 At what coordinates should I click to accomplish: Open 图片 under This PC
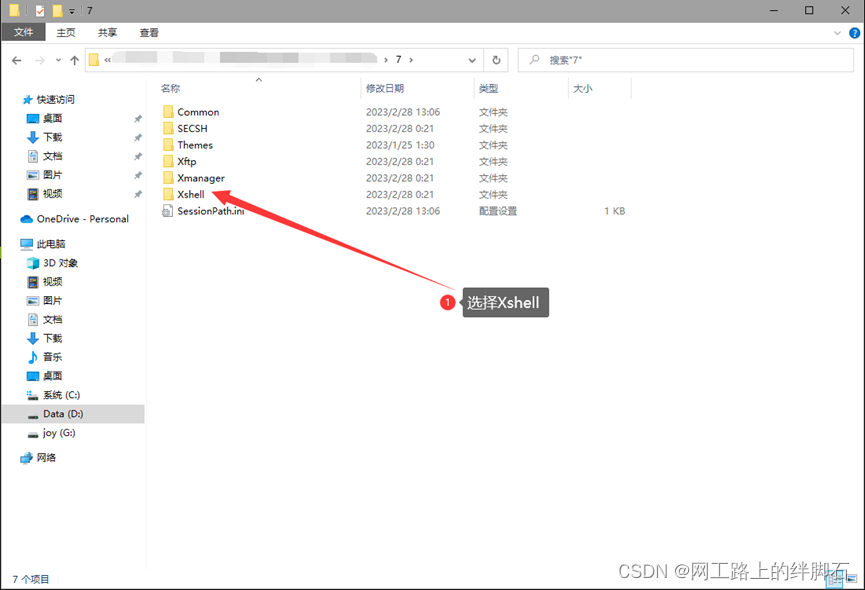coord(52,301)
